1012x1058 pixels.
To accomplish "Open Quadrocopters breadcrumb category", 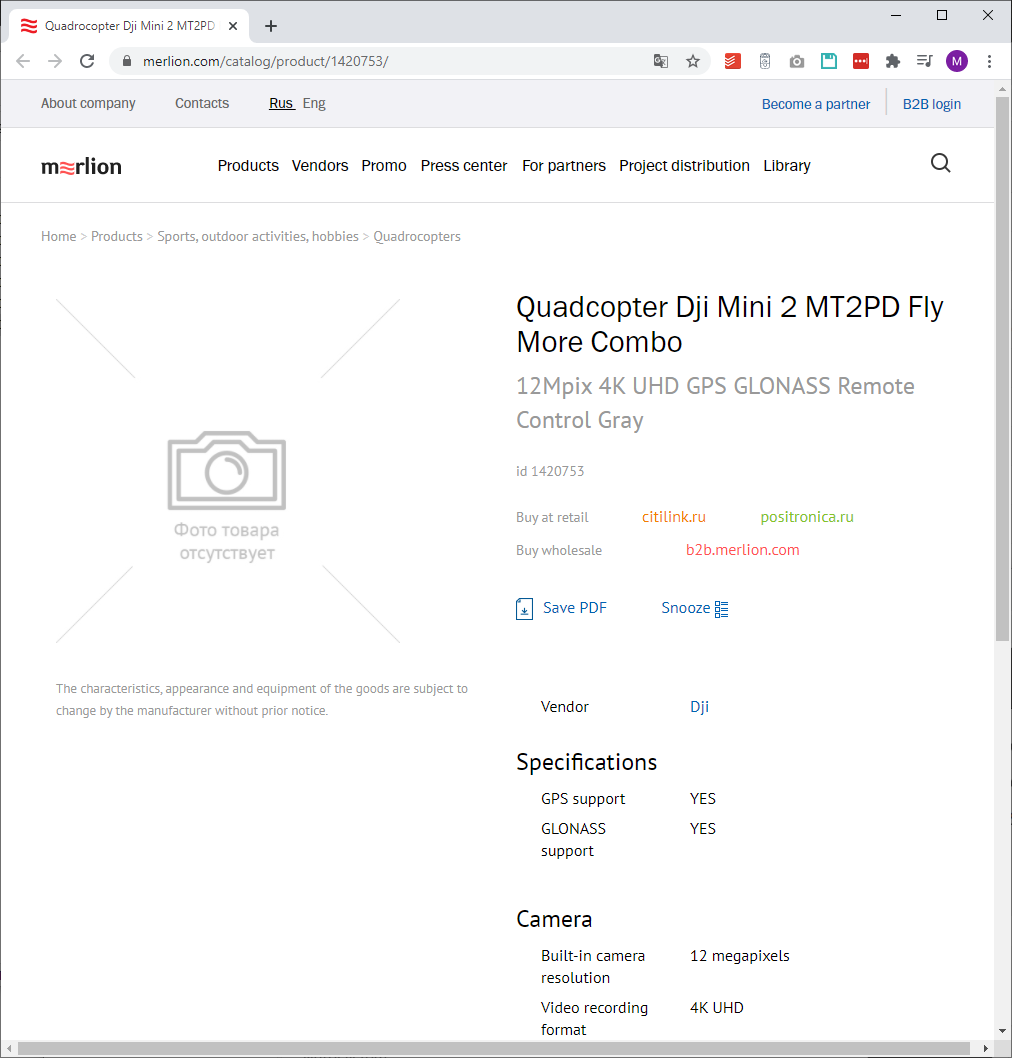I will coord(417,237).
